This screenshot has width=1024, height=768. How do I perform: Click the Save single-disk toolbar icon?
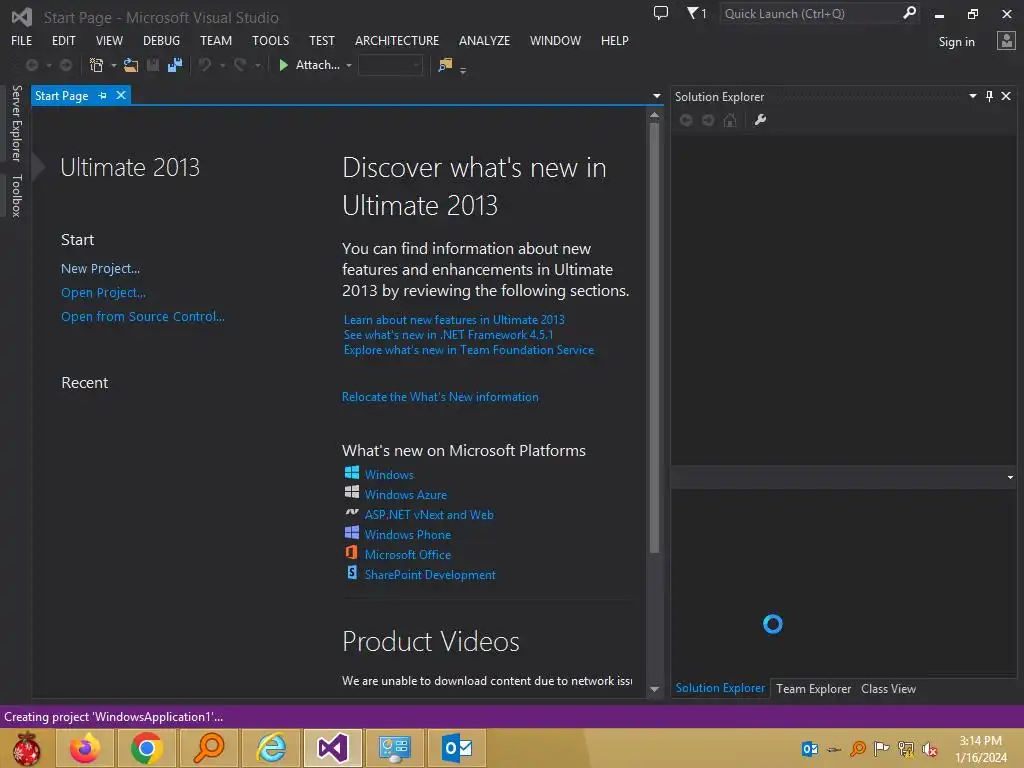[x=153, y=65]
